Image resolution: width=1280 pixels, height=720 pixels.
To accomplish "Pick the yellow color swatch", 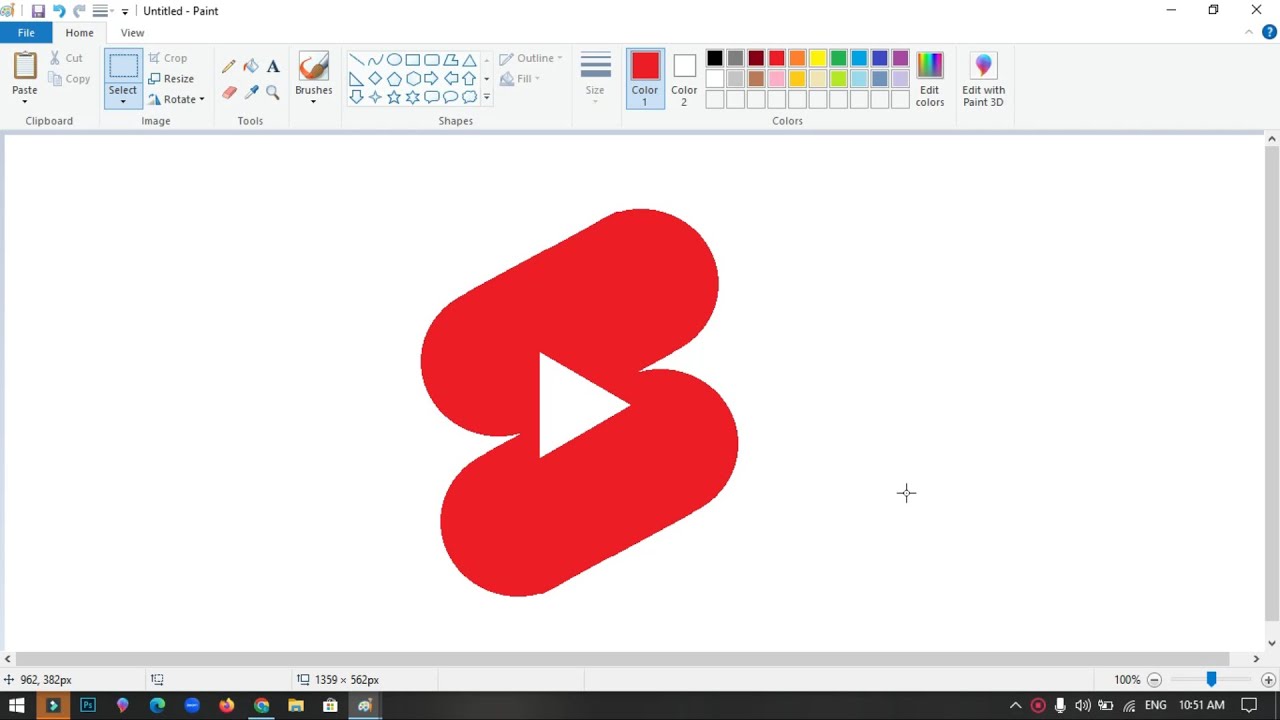I will pos(818,59).
